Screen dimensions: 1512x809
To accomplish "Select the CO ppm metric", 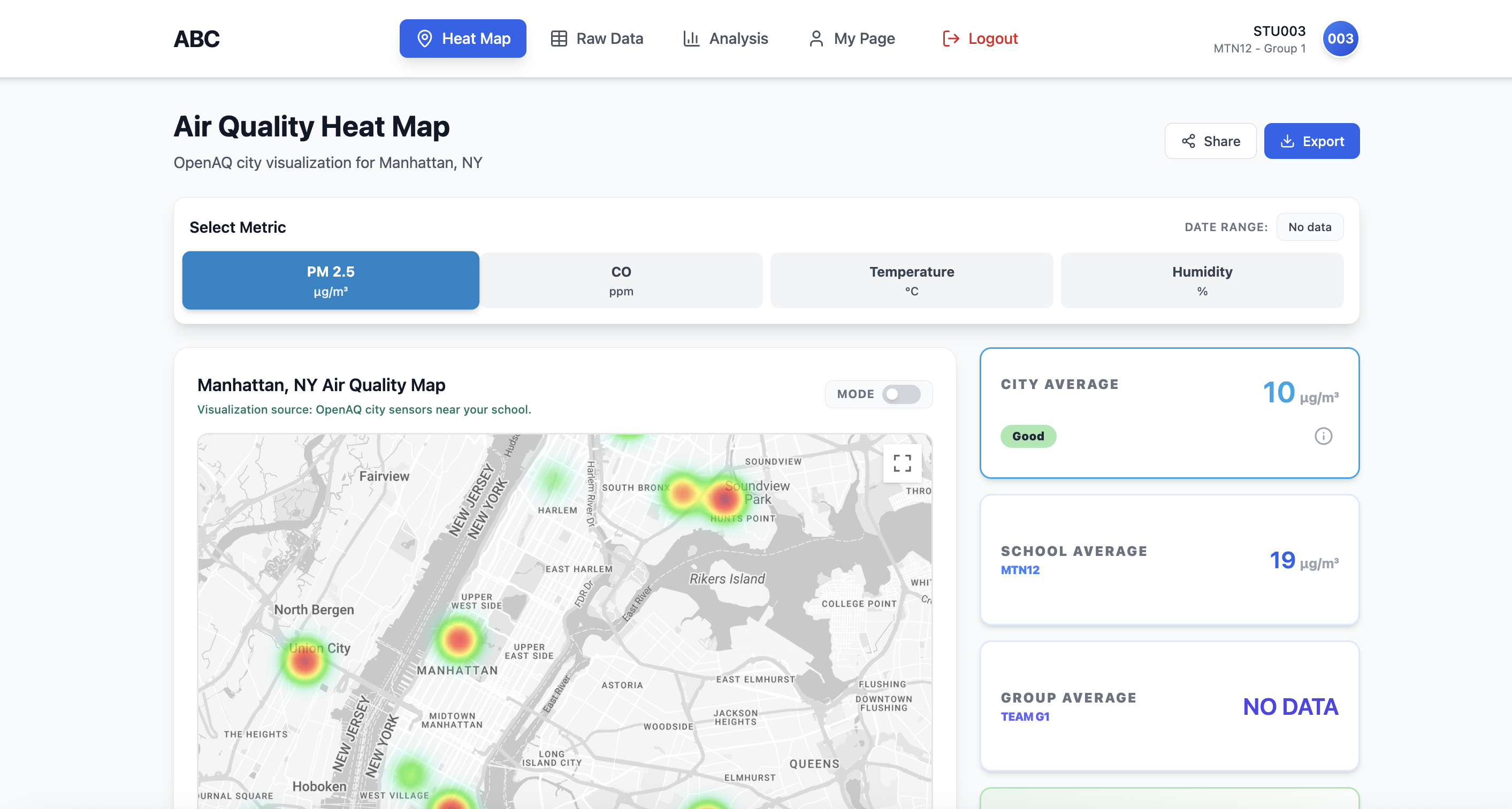I will [x=621, y=280].
